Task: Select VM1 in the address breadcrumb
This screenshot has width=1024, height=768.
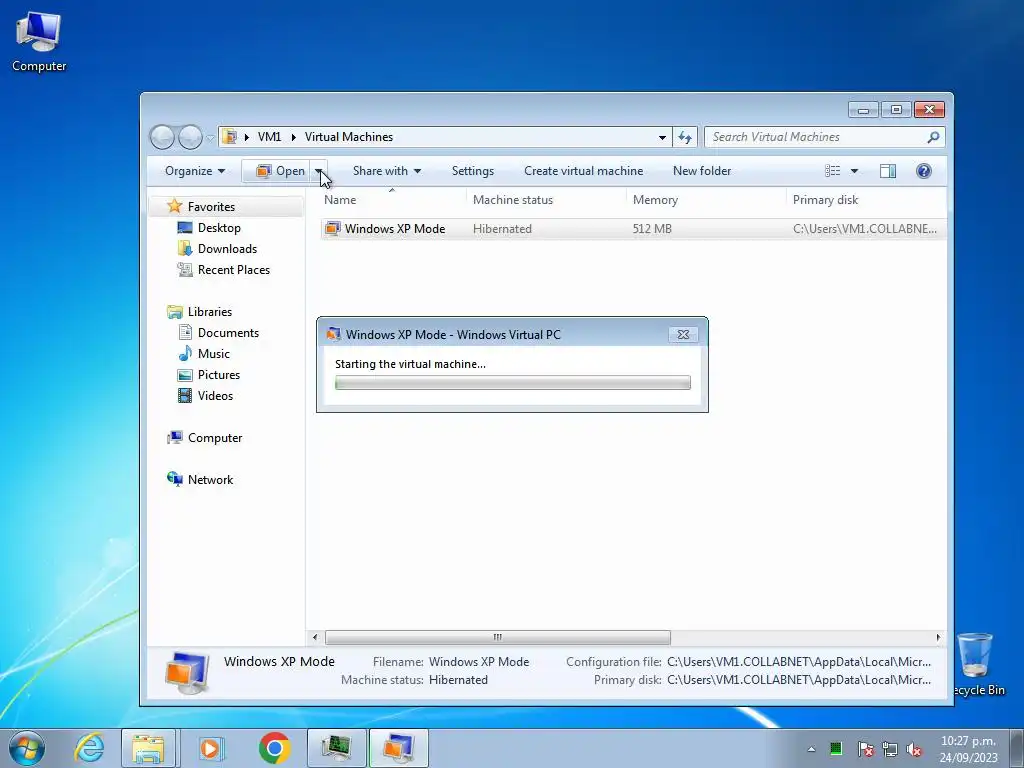Action: click(x=269, y=136)
